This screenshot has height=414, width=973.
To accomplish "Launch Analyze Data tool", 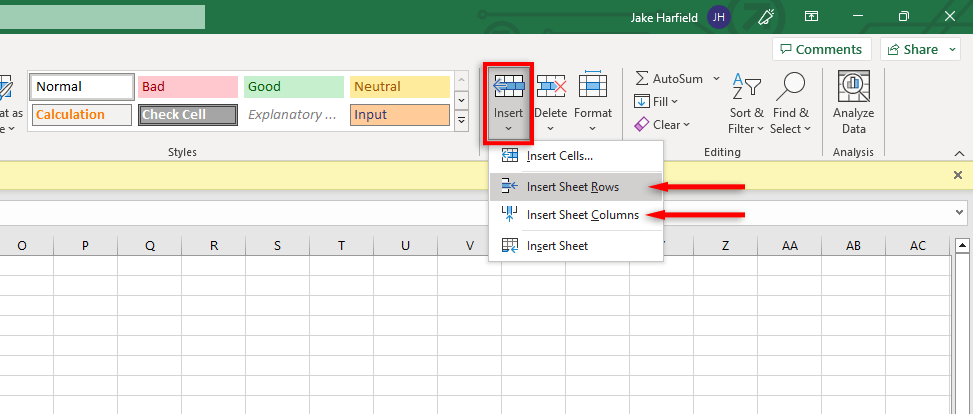I will (x=853, y=88).
